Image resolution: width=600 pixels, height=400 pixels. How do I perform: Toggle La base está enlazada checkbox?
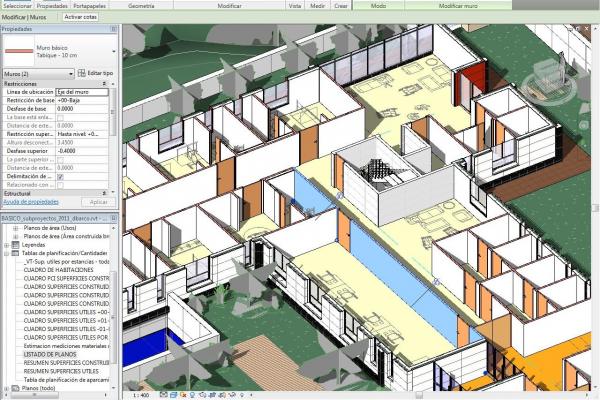(60, 116)
